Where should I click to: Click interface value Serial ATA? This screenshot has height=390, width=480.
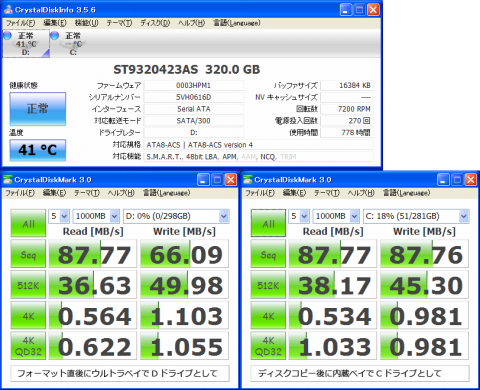click(194, 109)
